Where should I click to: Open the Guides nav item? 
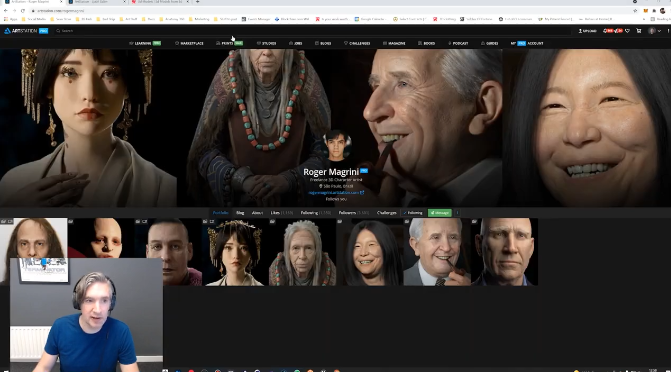coord(490,43)
